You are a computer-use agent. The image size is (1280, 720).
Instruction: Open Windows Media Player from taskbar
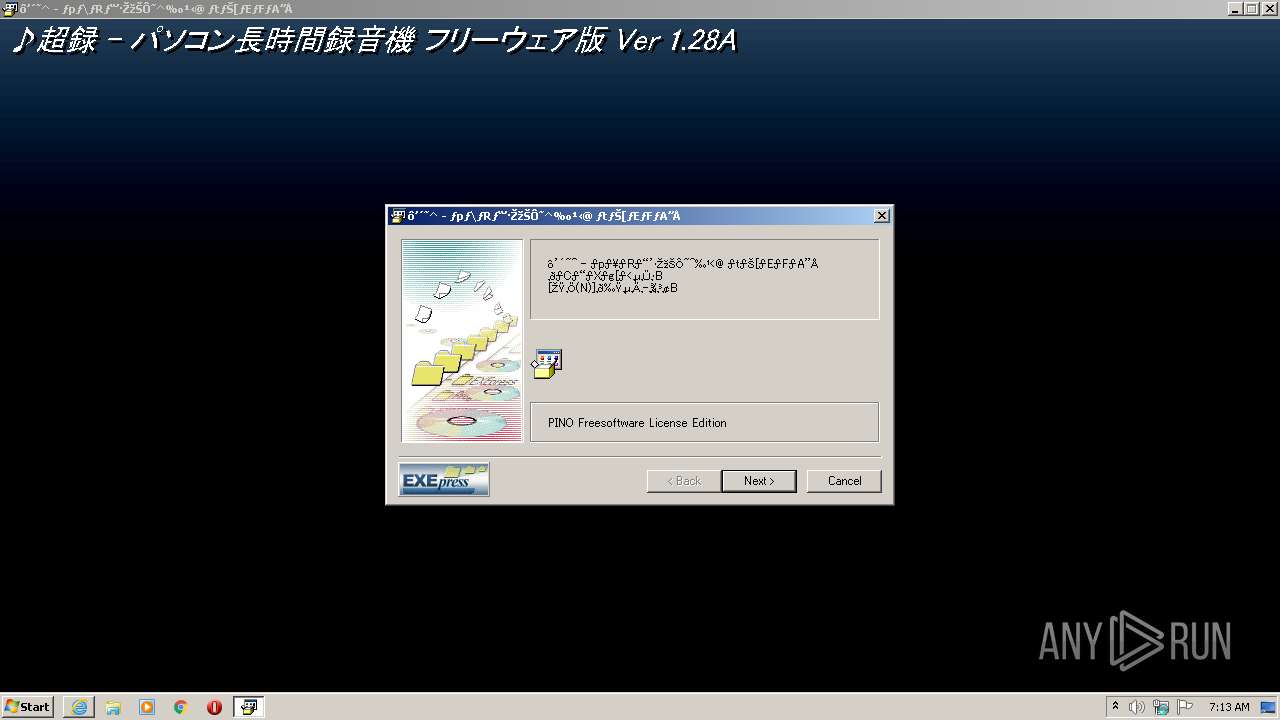pyautogui.click(x=147, y=707)
